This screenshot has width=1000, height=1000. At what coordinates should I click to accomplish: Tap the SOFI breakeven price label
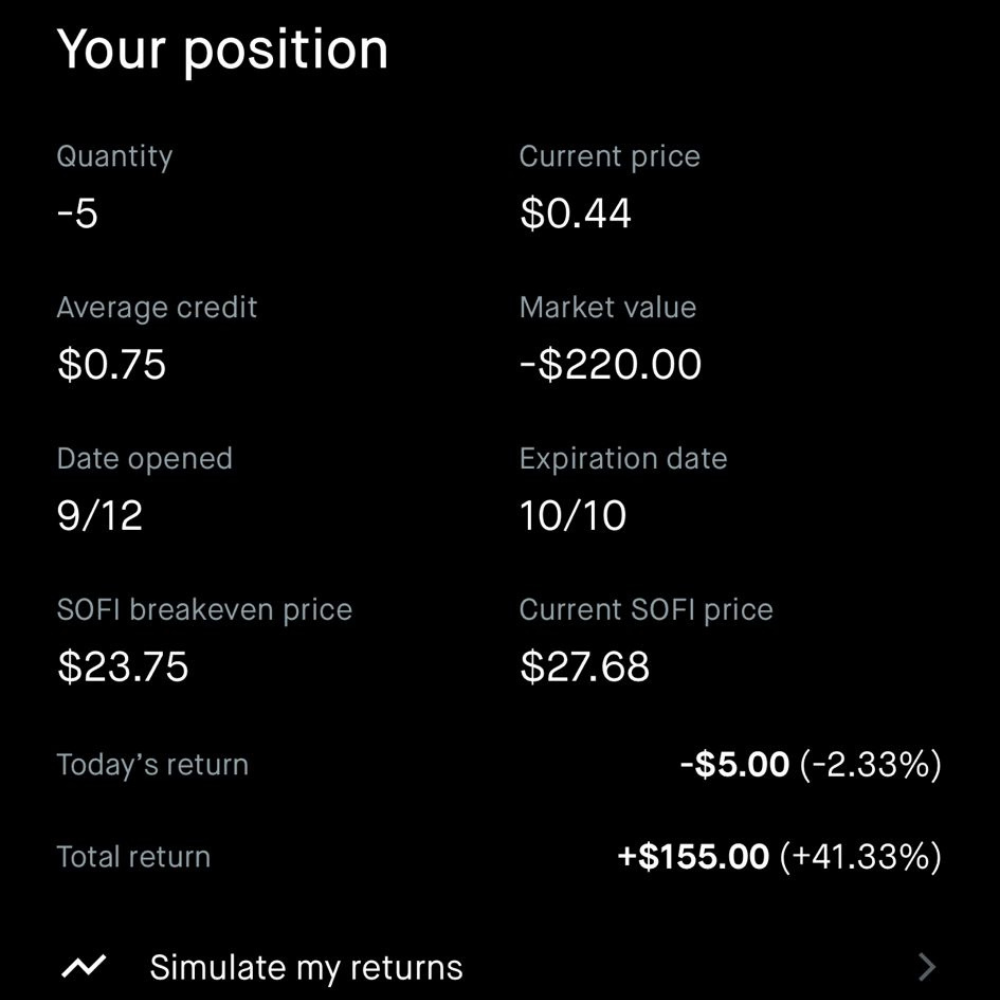tap(204, 610)
